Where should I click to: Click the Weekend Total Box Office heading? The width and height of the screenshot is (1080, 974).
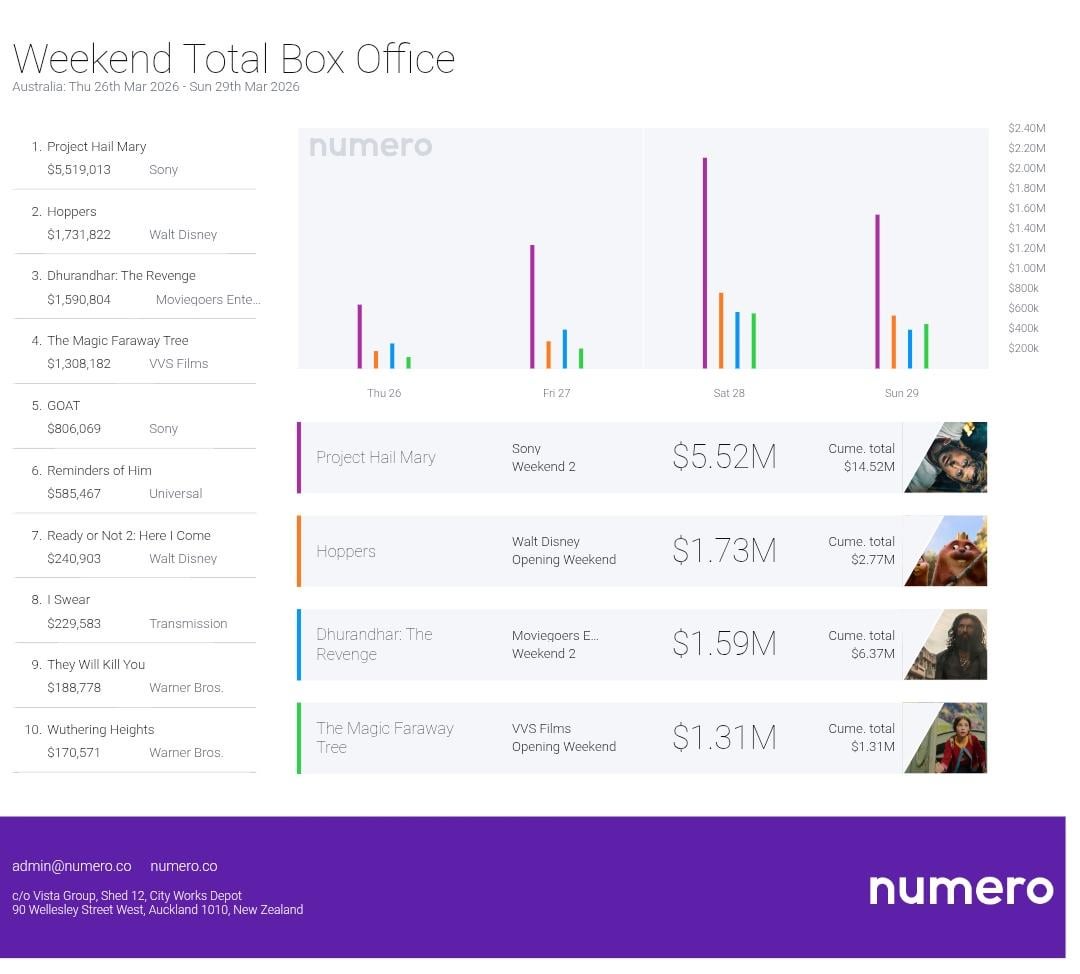234,59
